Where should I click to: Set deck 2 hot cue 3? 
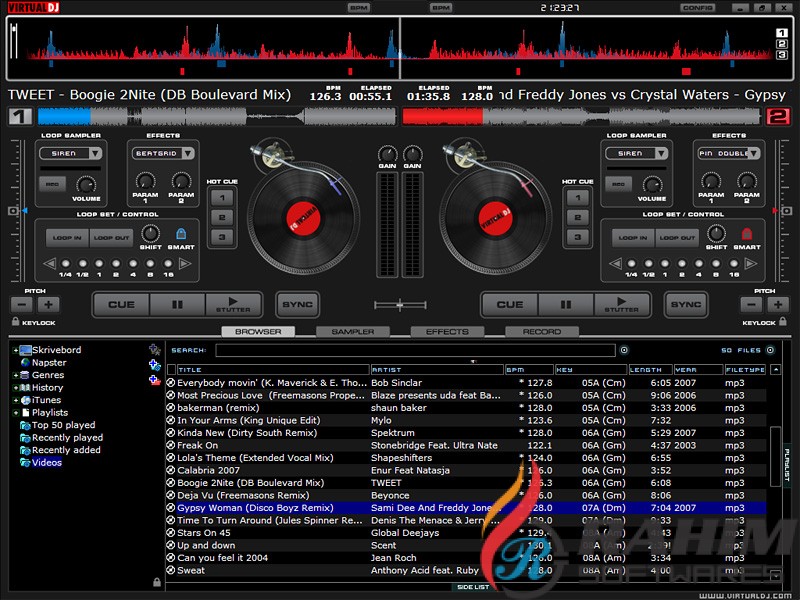pos(578,237)
